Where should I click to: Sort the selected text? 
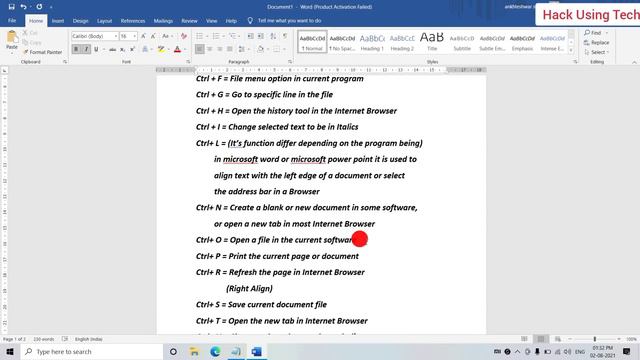273,36
